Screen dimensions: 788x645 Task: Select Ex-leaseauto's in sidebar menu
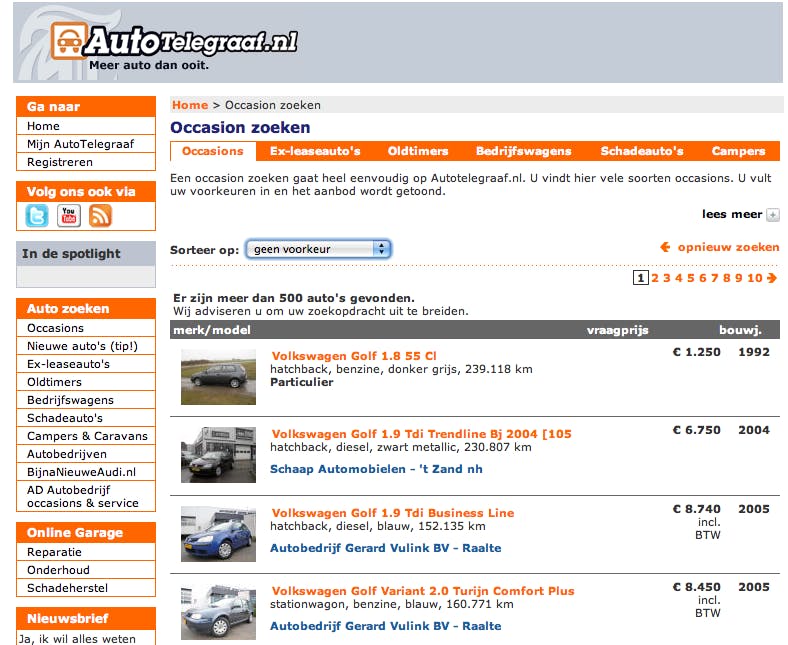point(86,364)
